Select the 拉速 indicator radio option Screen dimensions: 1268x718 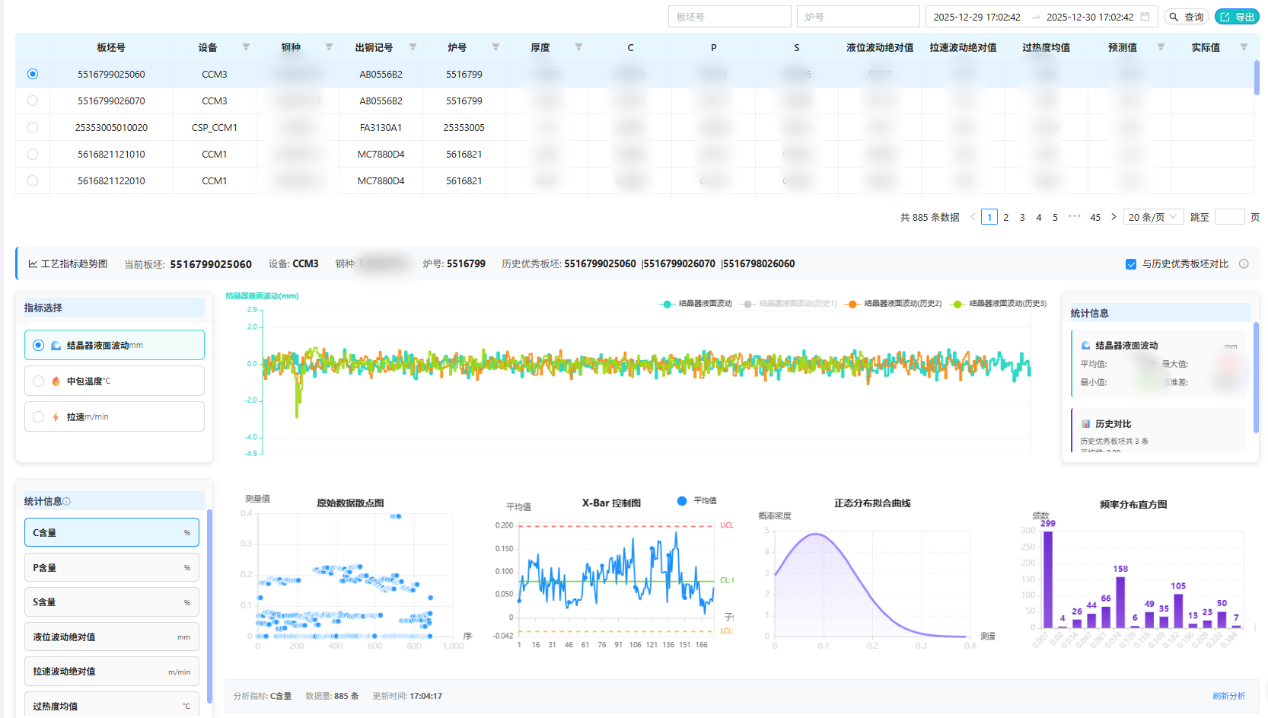click(x=39, y=417)
